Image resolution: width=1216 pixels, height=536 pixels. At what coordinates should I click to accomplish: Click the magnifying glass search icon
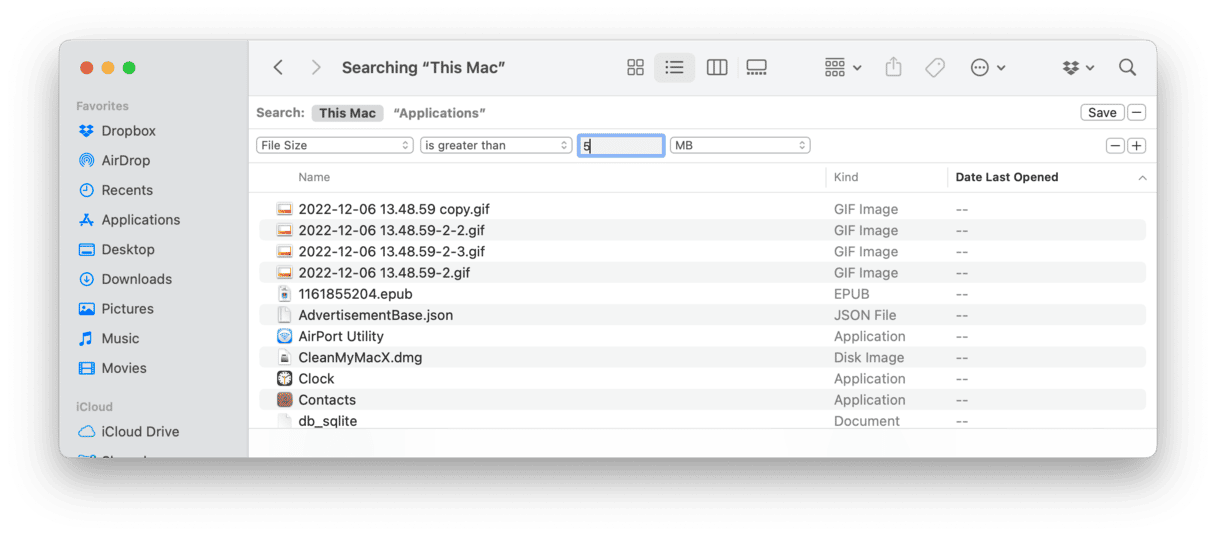[1128, 68]
